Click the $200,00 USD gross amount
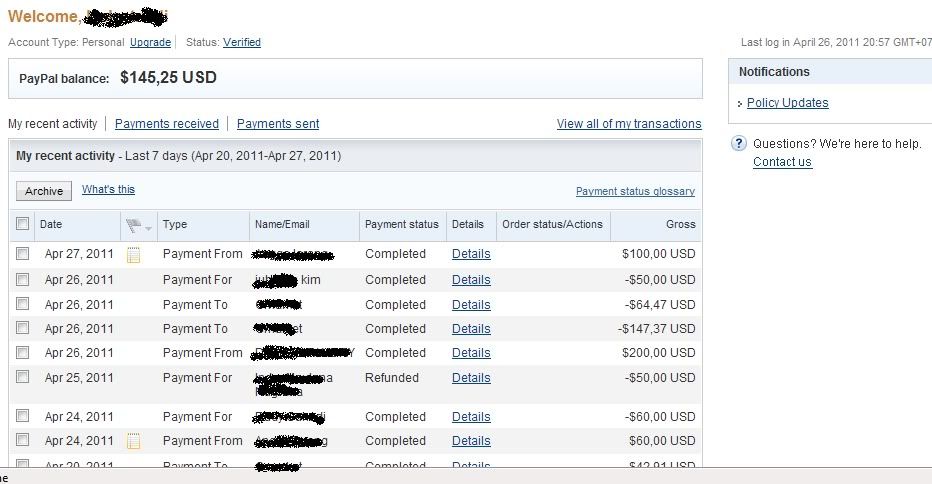The image size is (932, 484). (x=659, y=353)
